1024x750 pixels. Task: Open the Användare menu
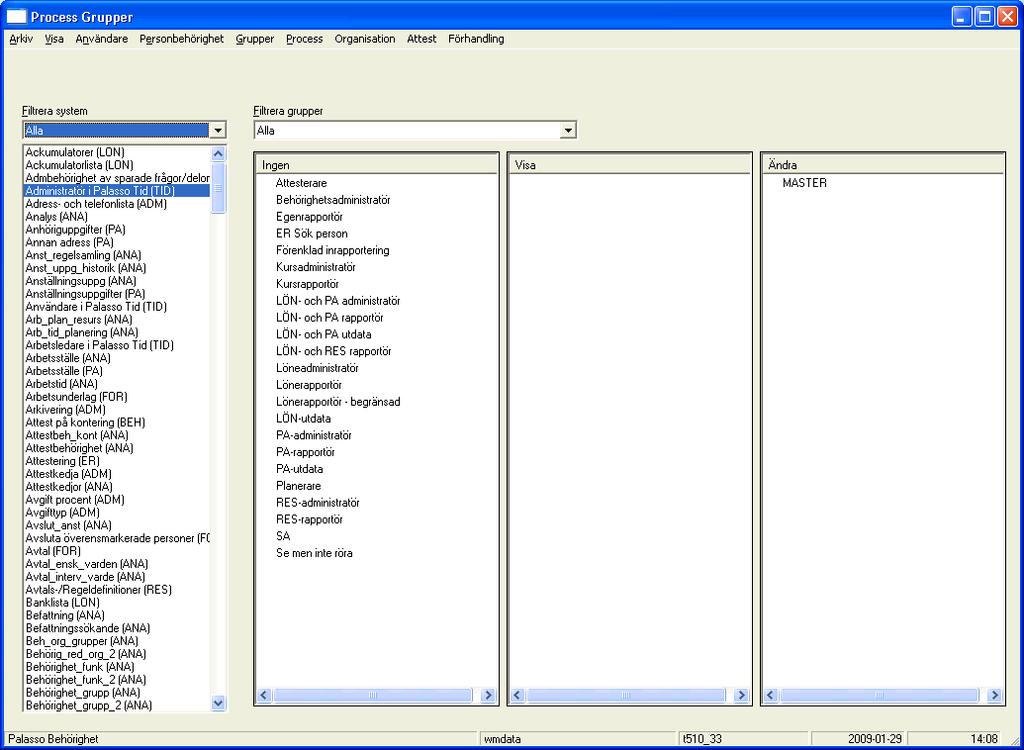click(x=102, y=39)
